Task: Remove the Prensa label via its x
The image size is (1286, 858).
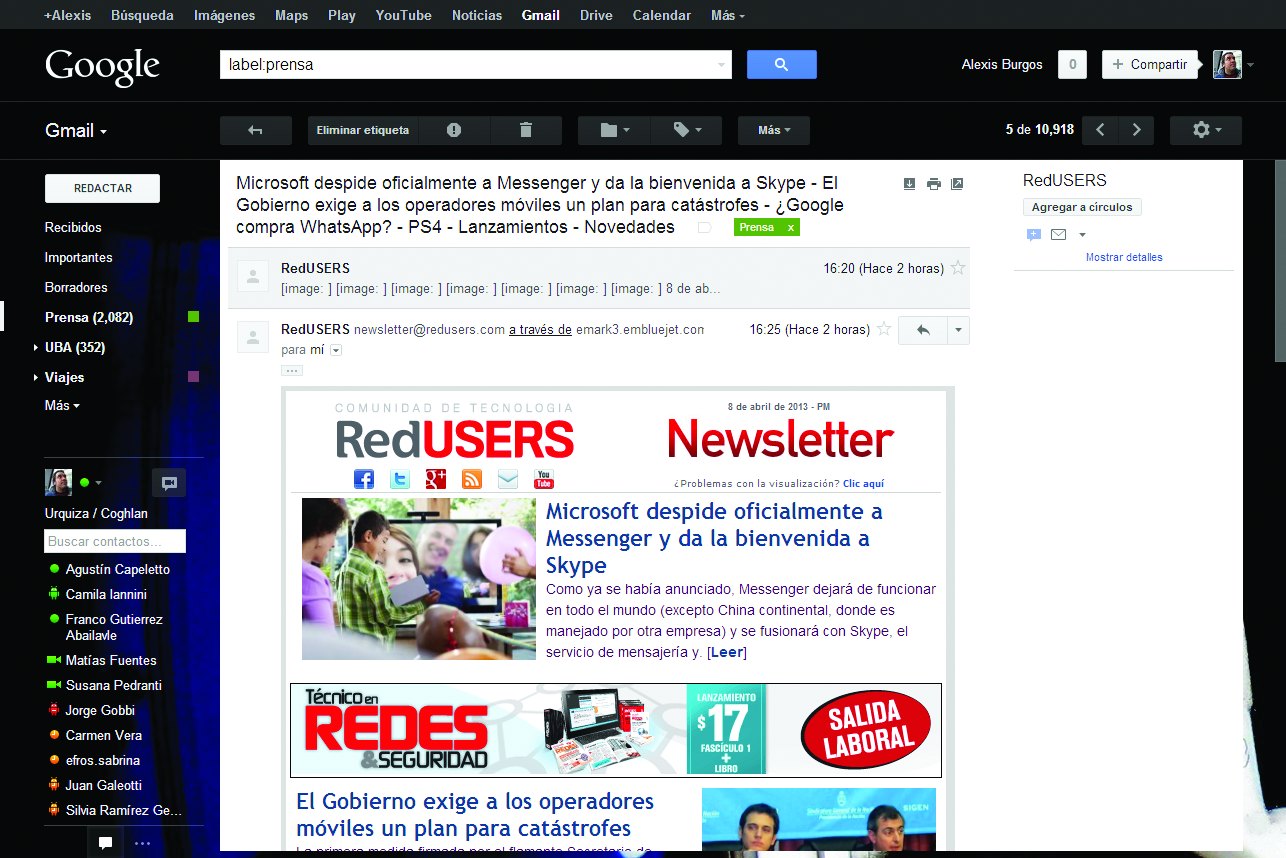Action: click(791, 228)
